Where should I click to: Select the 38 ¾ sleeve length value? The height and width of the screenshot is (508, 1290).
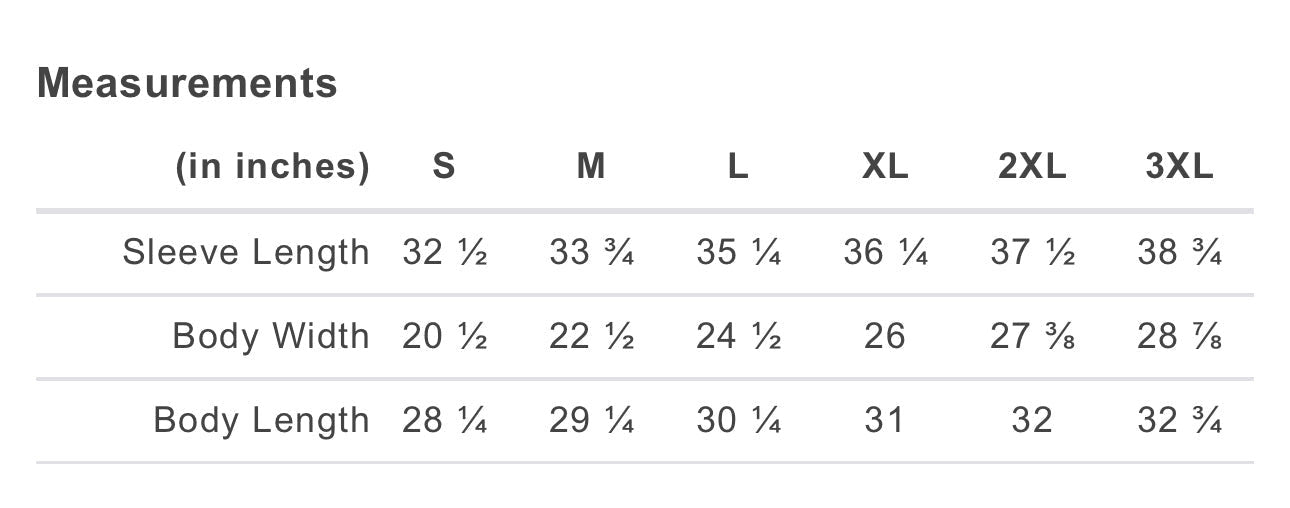pyautogui.click(x=1179, y=253)
